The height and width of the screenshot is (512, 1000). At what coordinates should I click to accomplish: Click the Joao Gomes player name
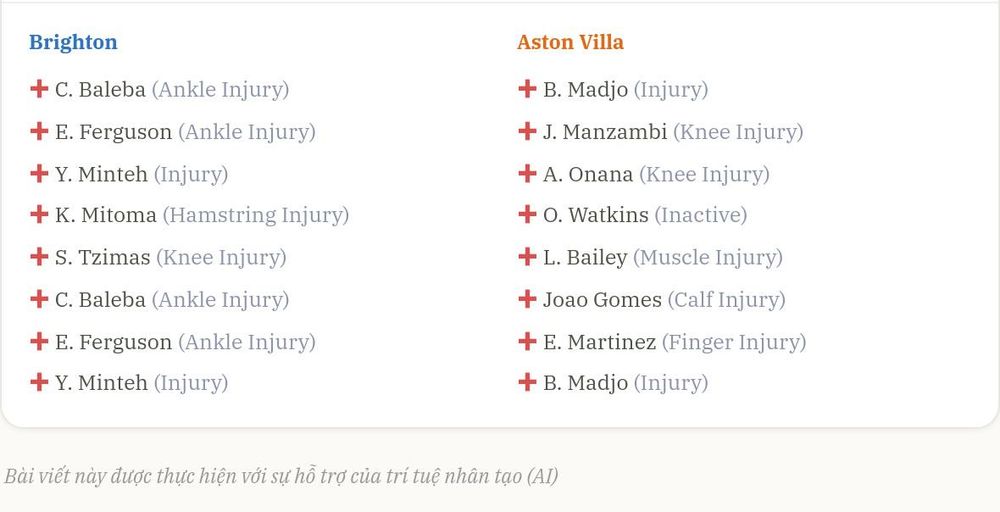click(602, 299)
